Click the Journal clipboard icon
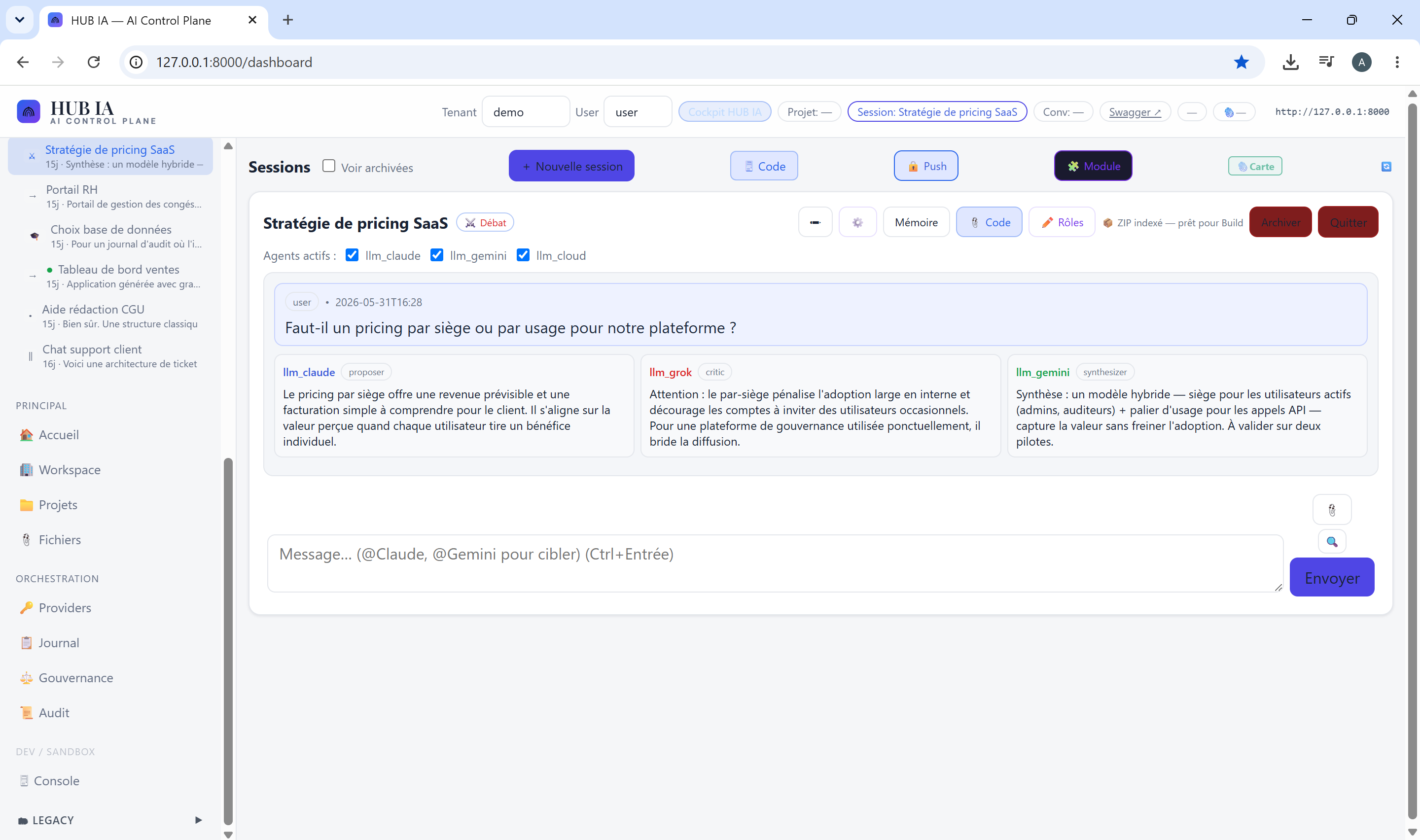This screenshot has height=840, width=1420. point(27,643)
